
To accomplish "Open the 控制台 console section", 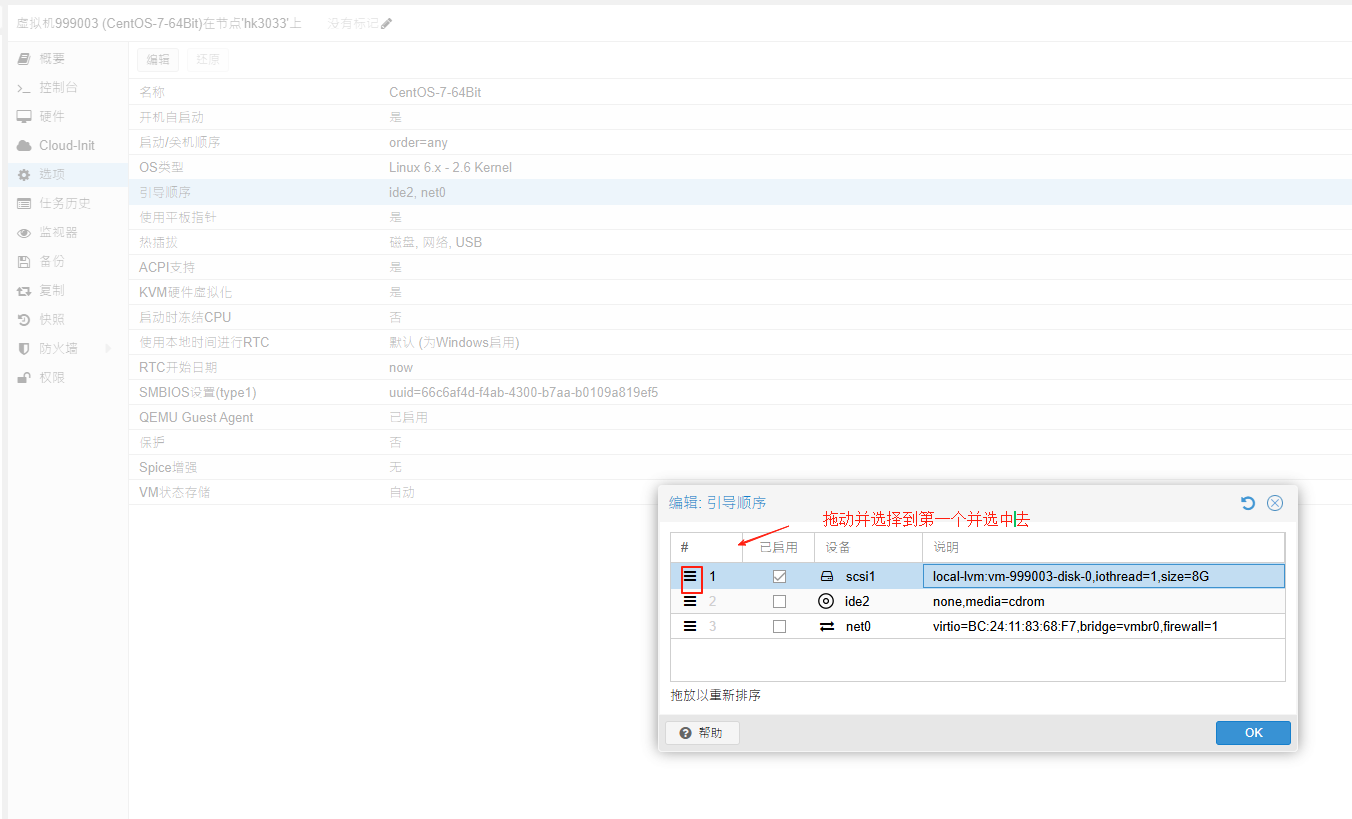I will [x=58, y=87].
